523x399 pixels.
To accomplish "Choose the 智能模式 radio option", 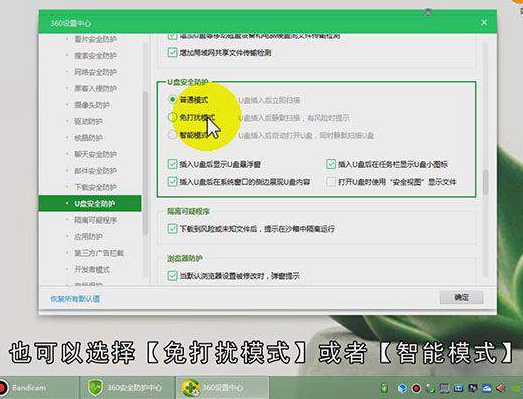I will tap(172, 135).
